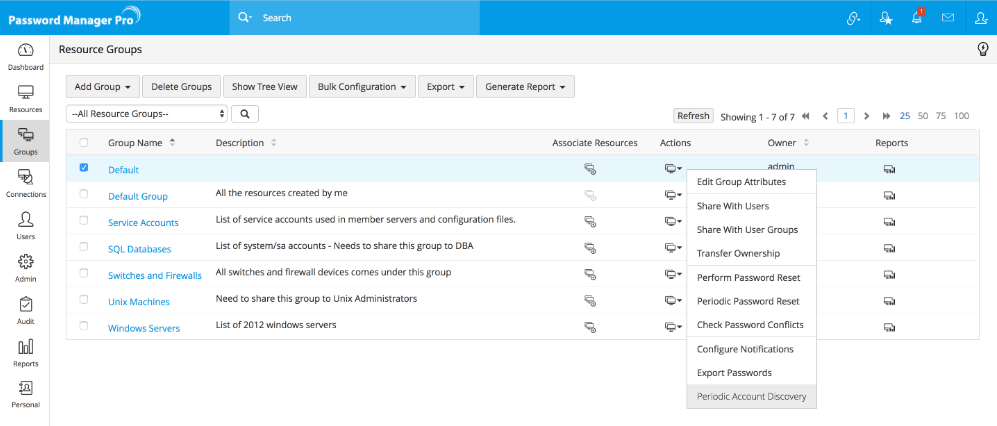Open the mail envelope icon in header
The image size is (997, 426).
(947, 18)
